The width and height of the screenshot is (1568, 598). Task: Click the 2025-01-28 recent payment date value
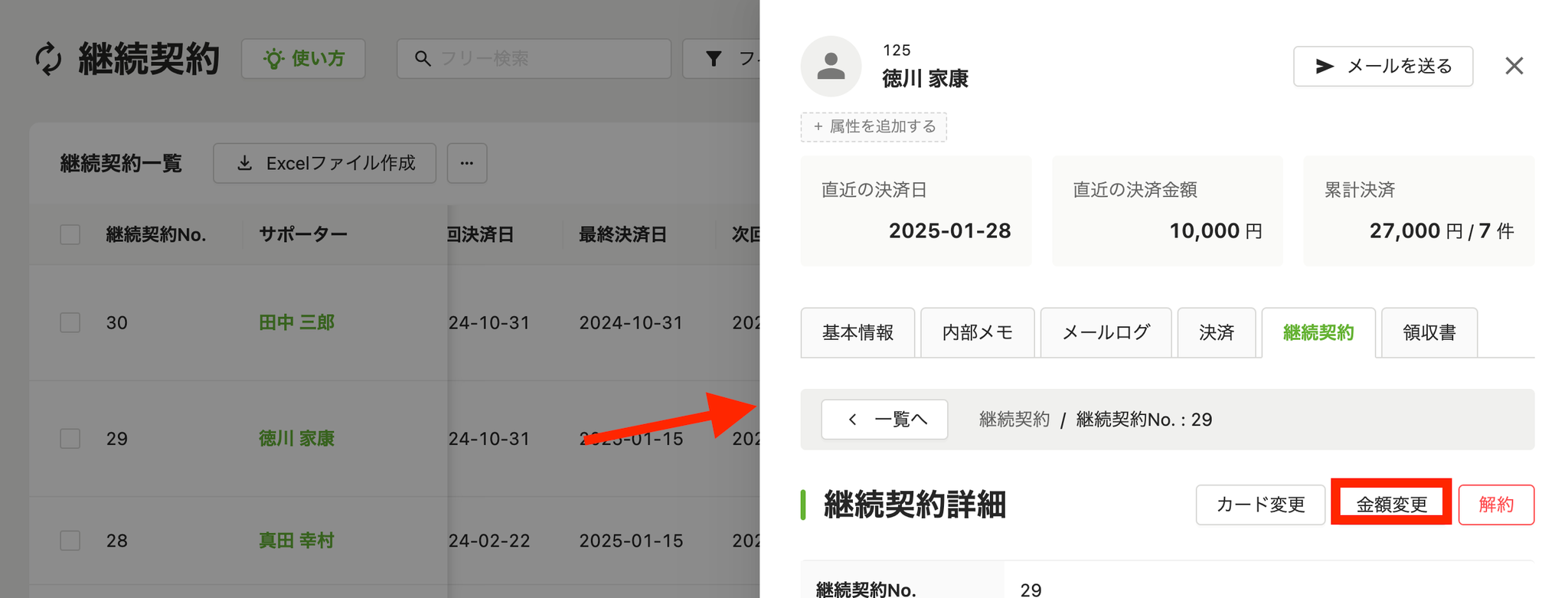tap(949, 231)
